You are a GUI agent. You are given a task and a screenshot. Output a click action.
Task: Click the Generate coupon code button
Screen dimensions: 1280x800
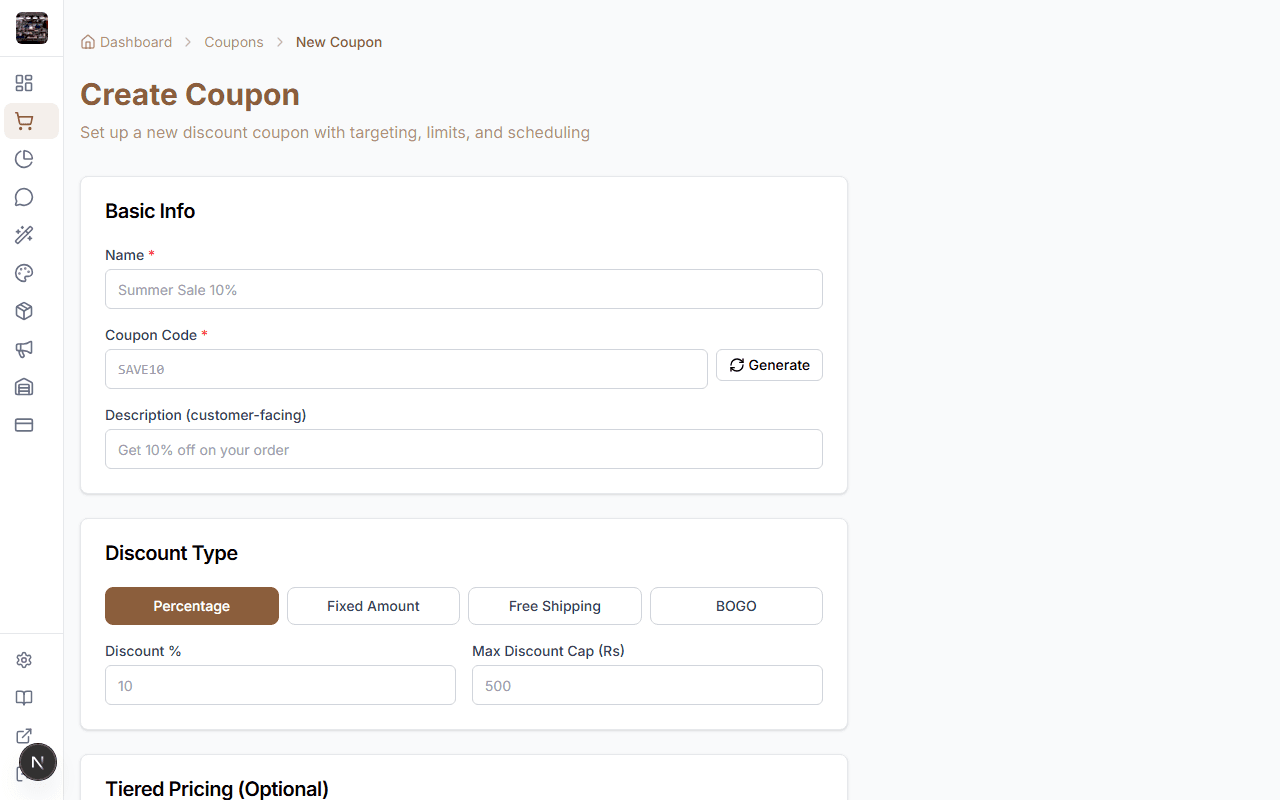point(769,365)
